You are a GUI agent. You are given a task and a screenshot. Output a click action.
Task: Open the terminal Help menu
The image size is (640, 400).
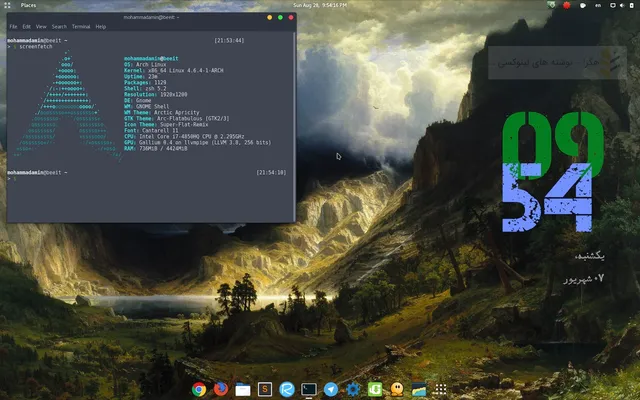click(x=100, y=27)
